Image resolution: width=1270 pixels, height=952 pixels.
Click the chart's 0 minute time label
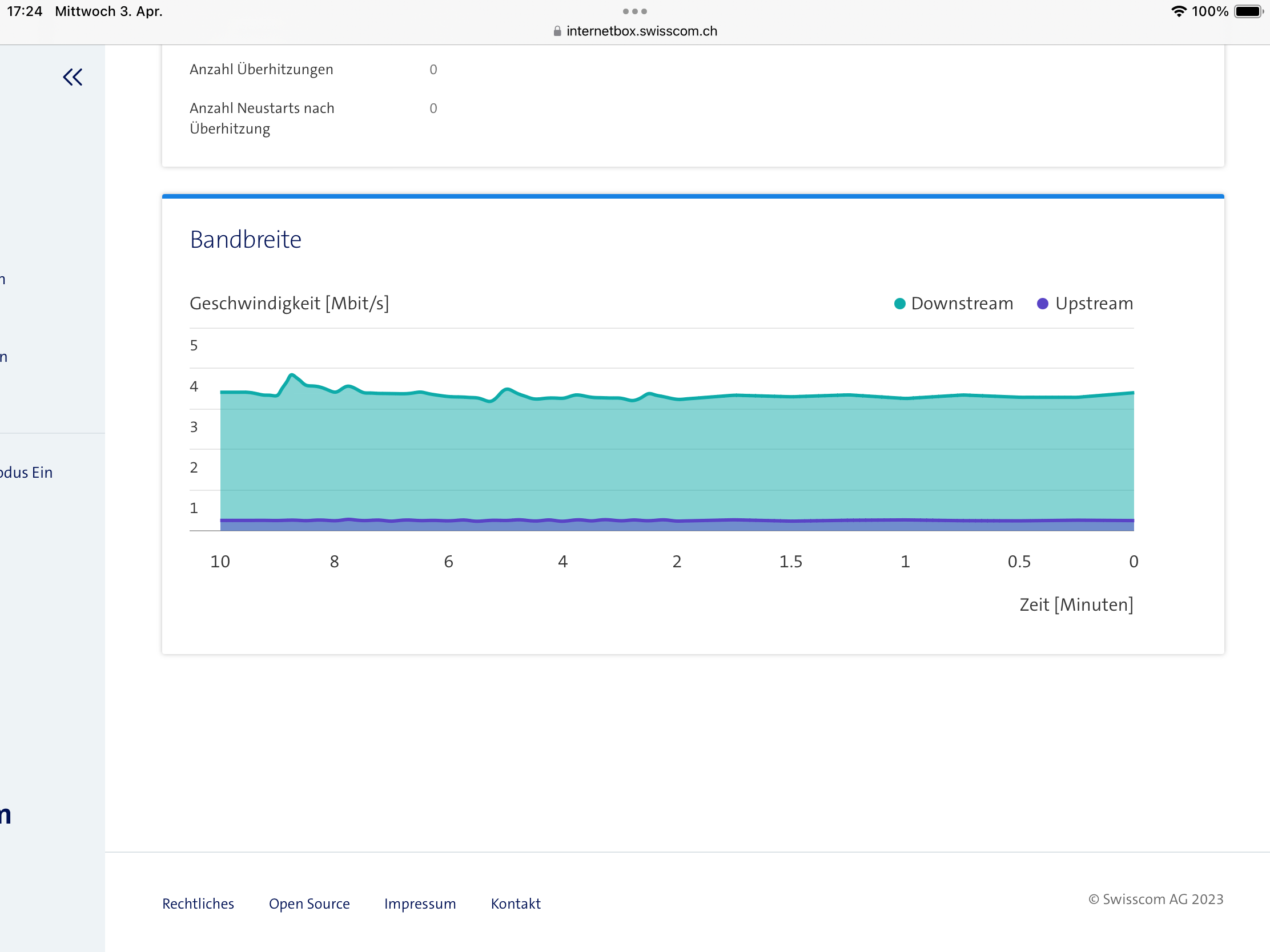click(1133, 561)
